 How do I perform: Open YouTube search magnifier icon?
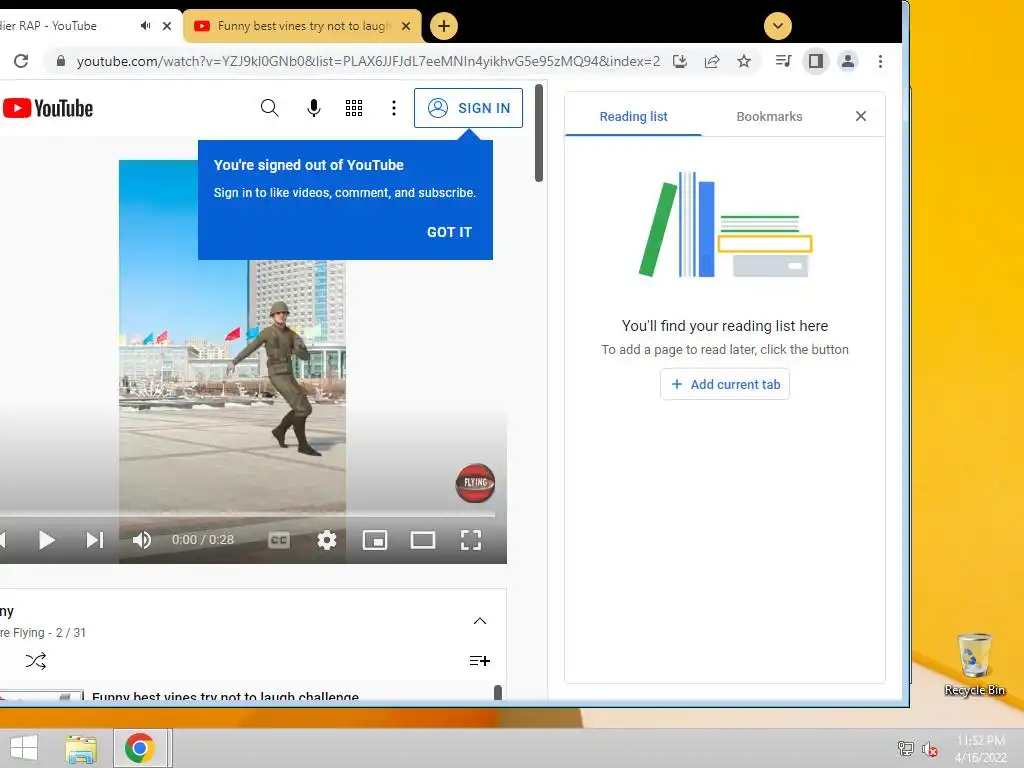[270, 108]
